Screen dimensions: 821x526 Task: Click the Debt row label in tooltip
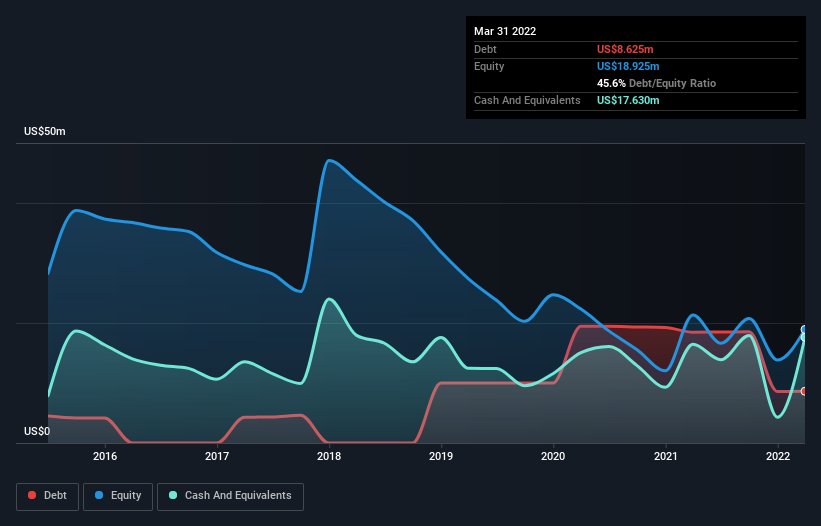pos(485,49)
